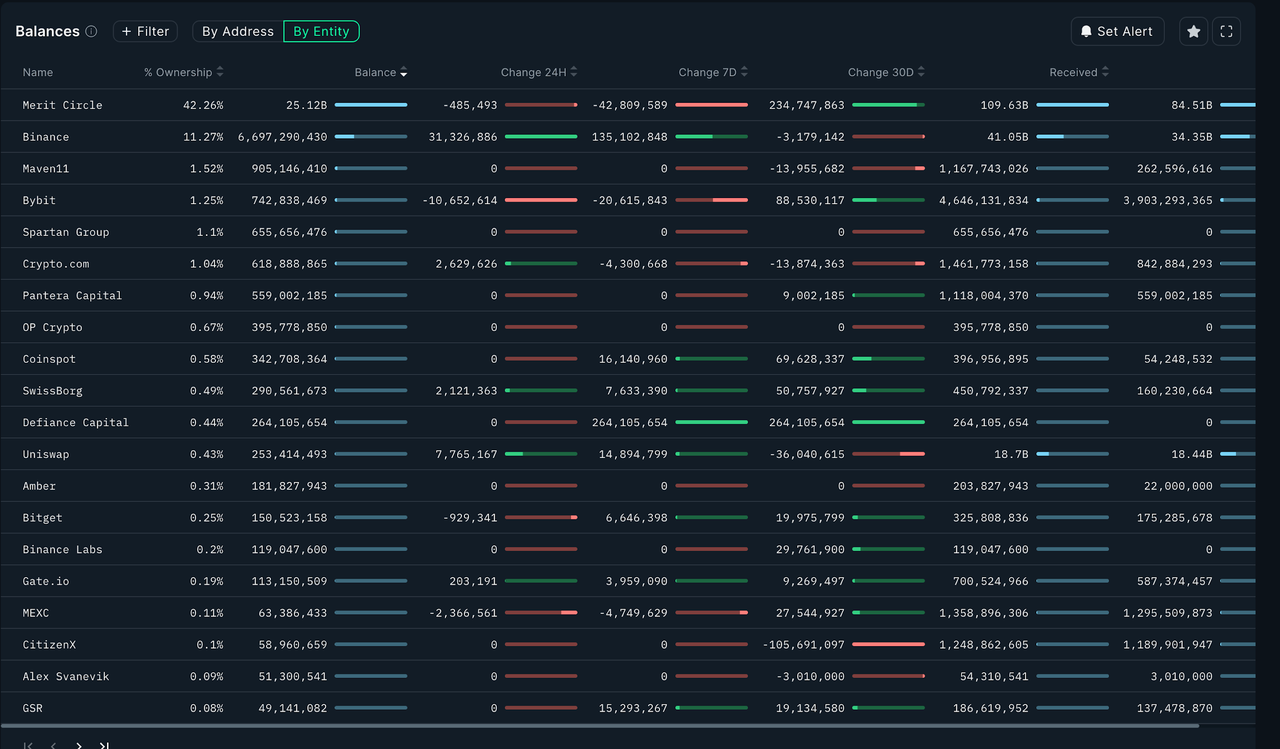Open the Amber entity name
Image resolution: width=1280 pixels, height=749 pixels.
(x=39, y=486)
